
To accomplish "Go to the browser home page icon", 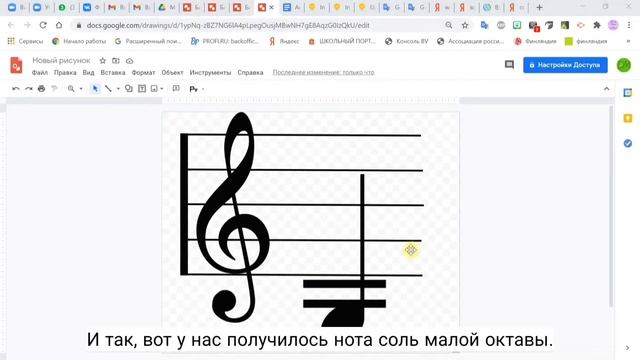I will pos(59,25).
